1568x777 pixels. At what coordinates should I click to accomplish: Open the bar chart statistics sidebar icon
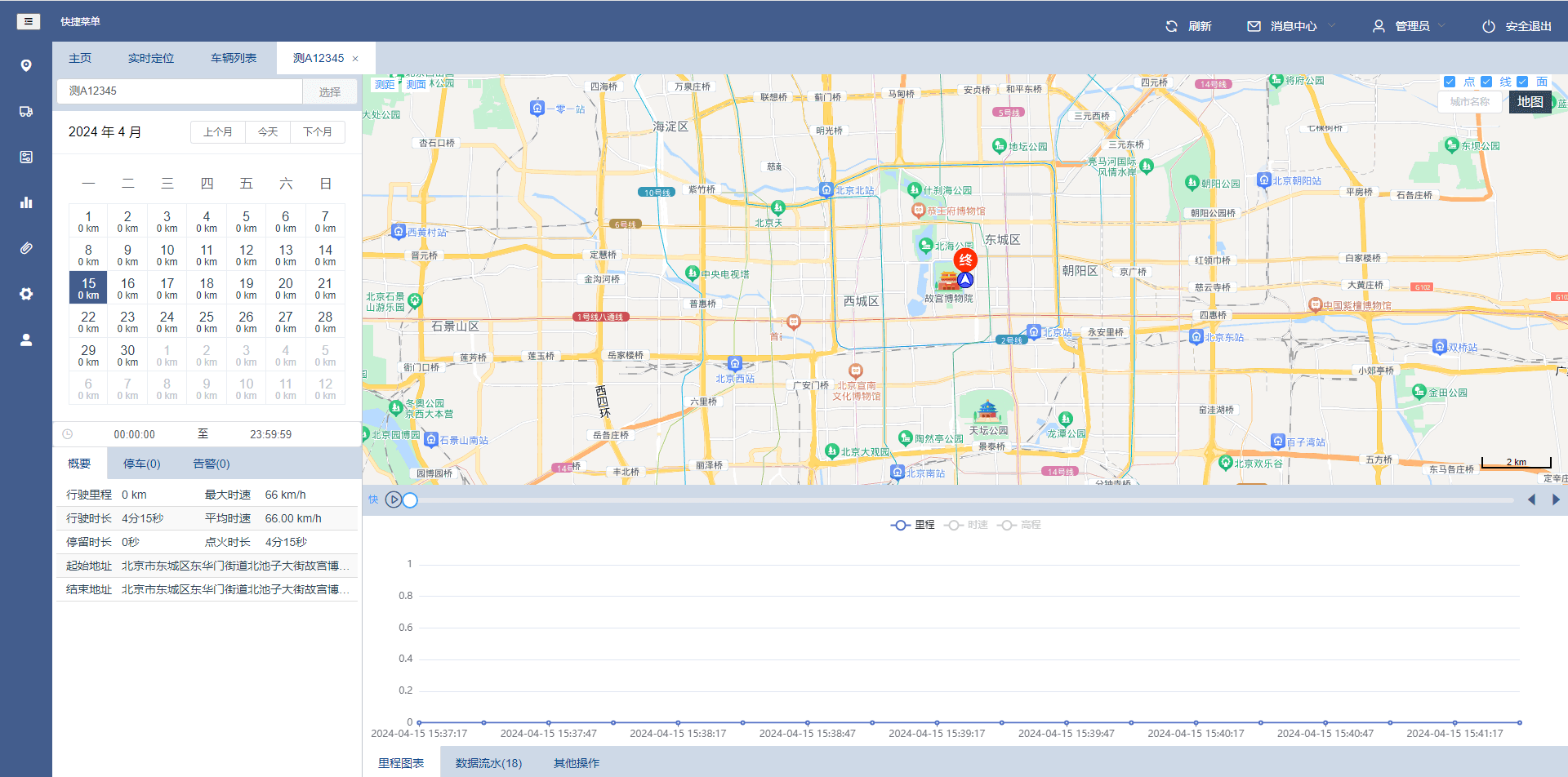[26, 202]
